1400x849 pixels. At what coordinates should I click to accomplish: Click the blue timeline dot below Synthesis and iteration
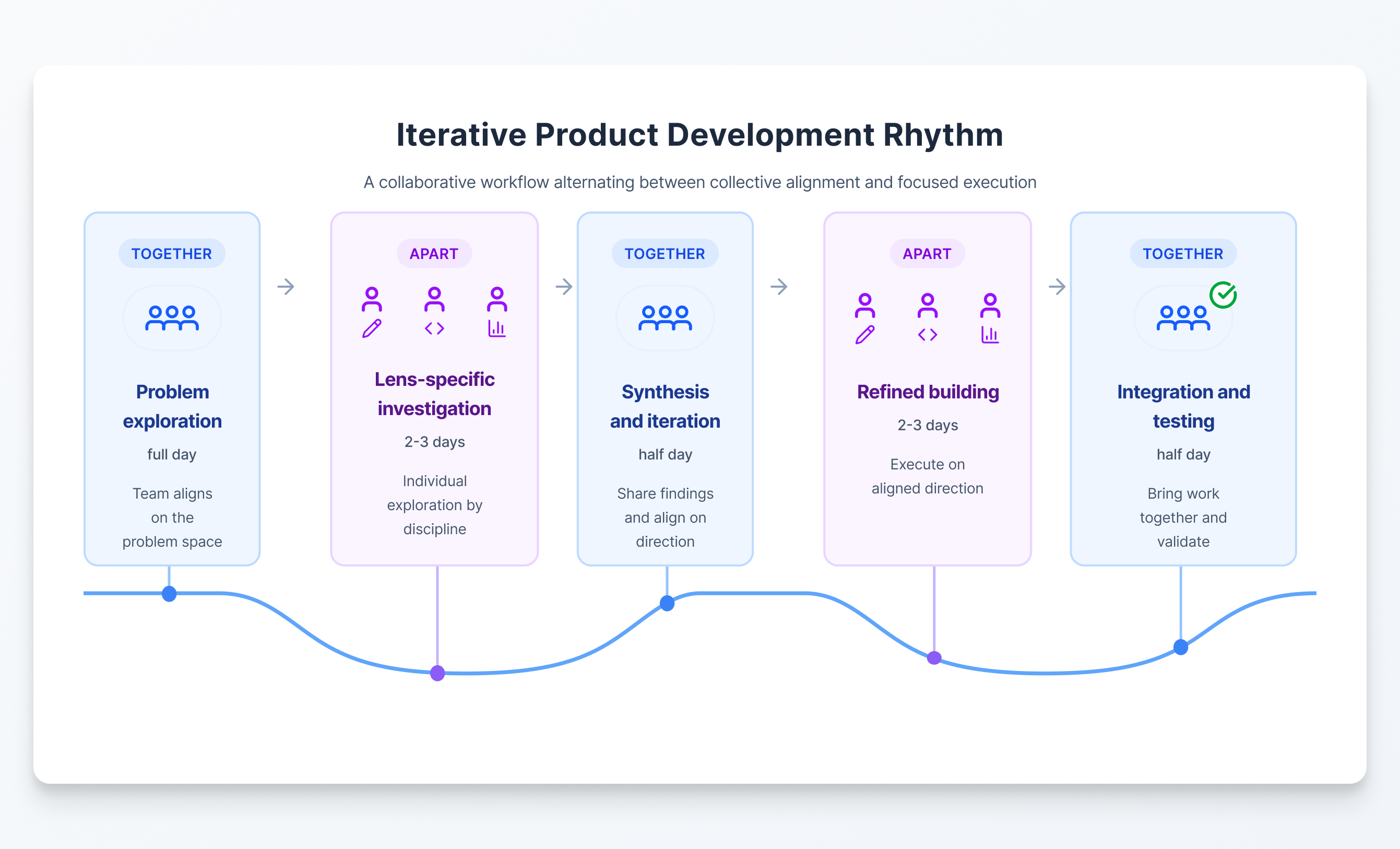coord(667,603)
